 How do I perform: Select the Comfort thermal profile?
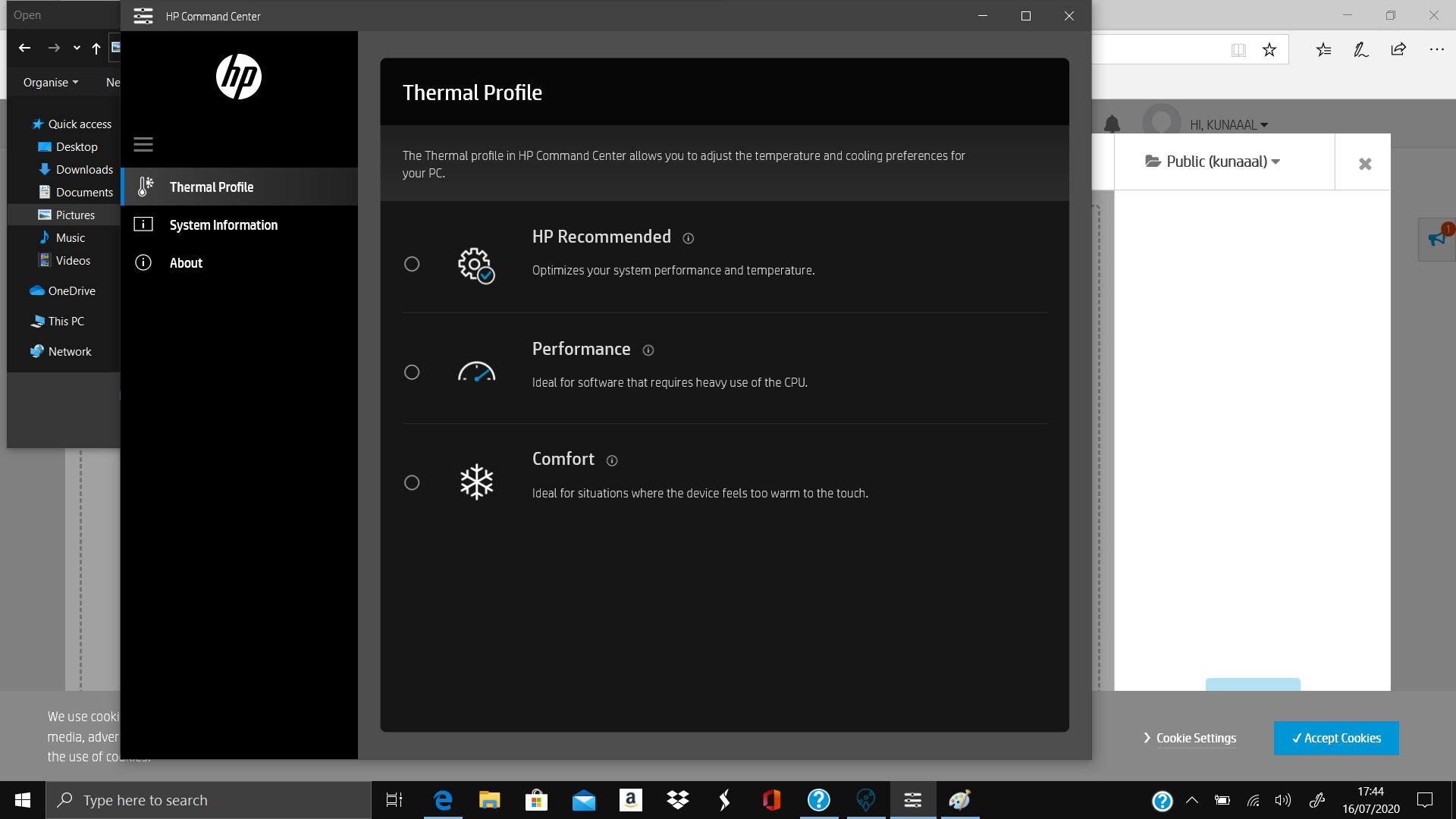tap(412, 482)
